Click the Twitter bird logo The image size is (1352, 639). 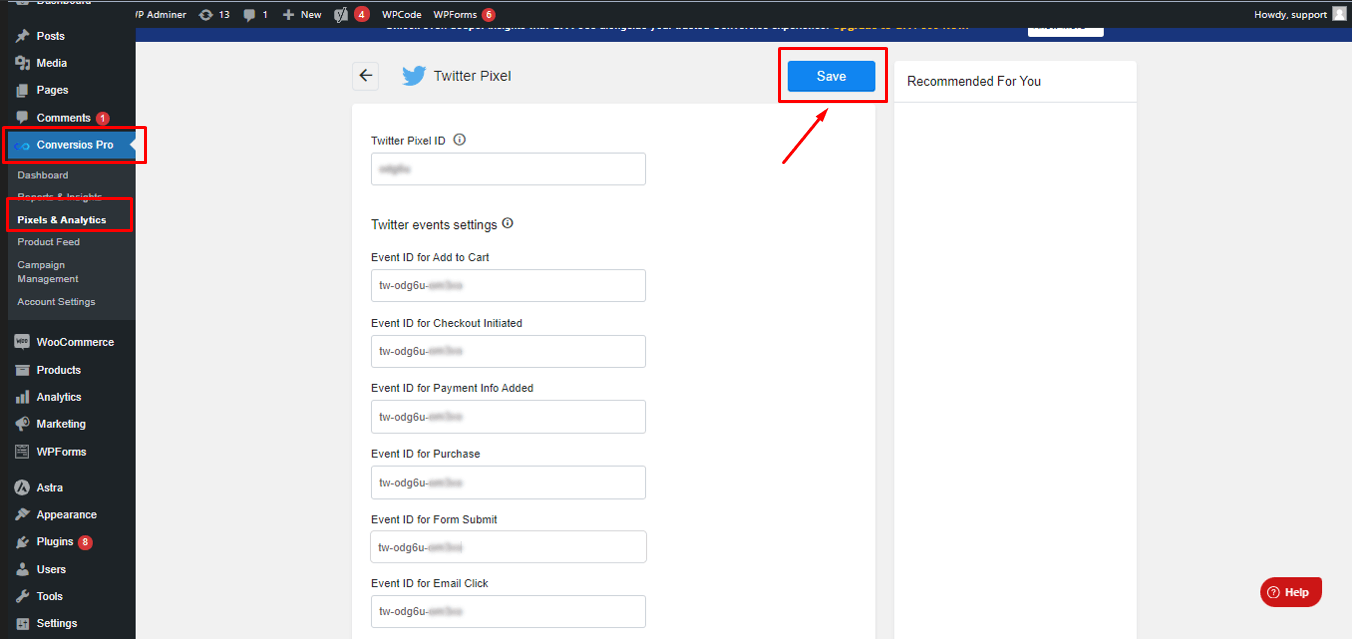[x=414, y=76]
